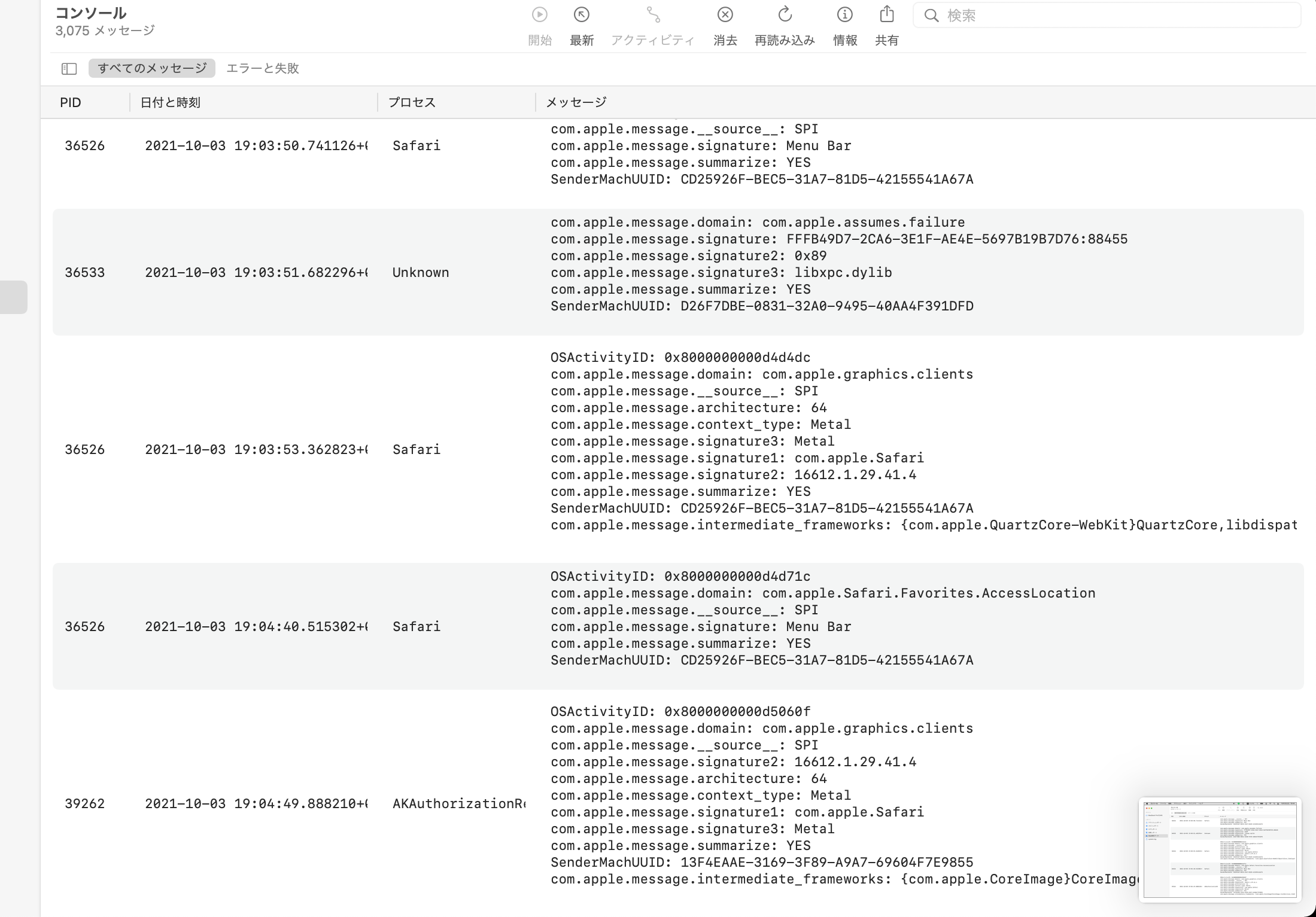Sort by the 日付と時刻 column header

pyautogui.click(x=170, y=102)
